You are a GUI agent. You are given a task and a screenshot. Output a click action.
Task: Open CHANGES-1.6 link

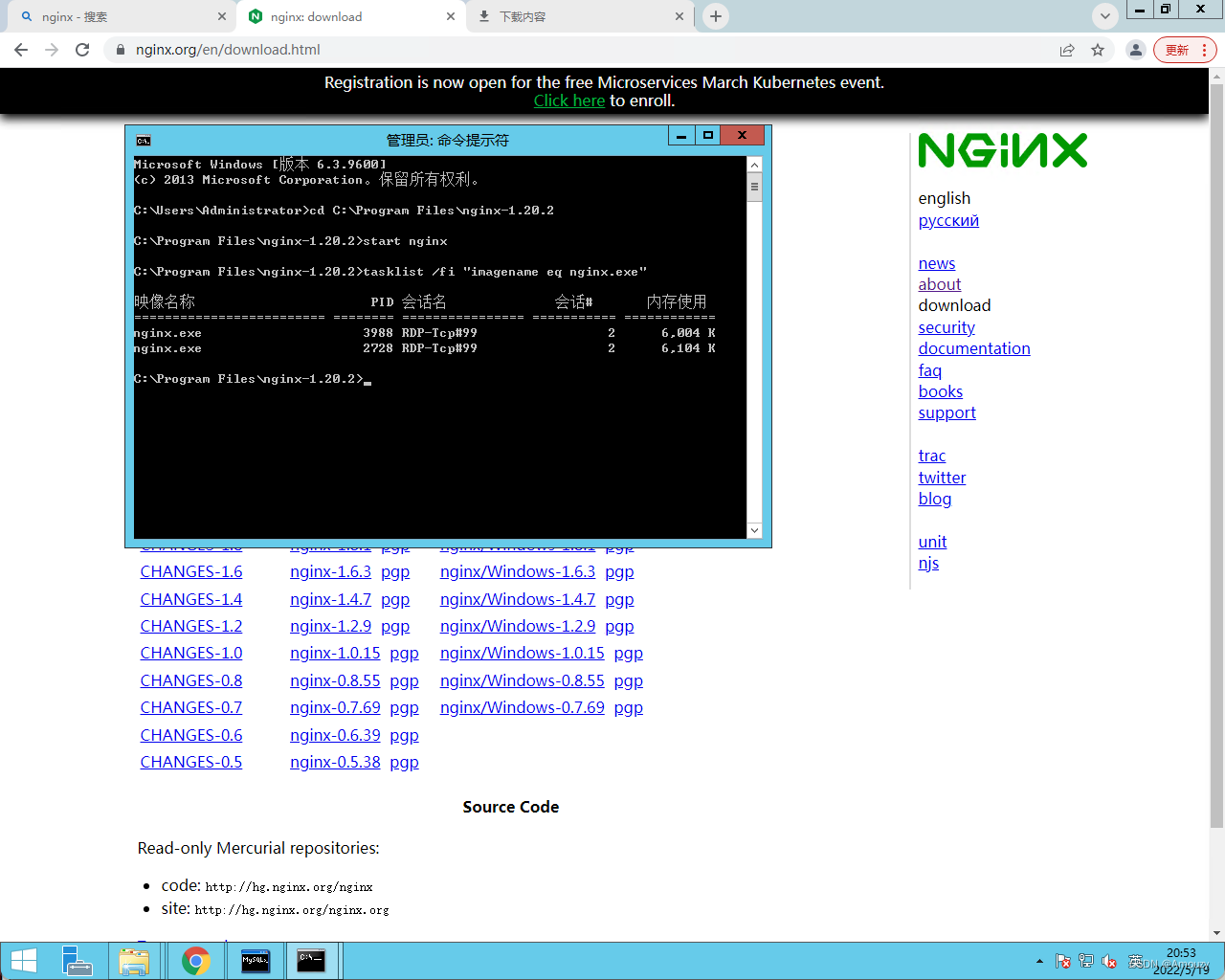(x=191, y=571)
